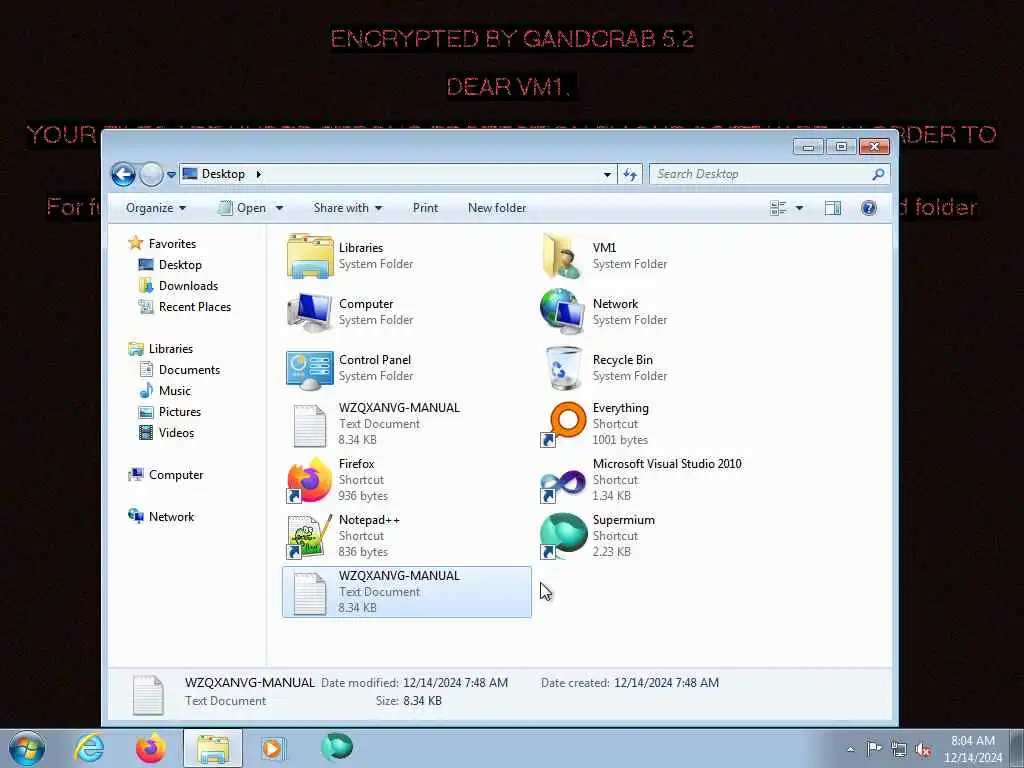Viewport: 1024px width, 768px height.
Task: Open the Windows Start menu orb
Action: (27, 748)
